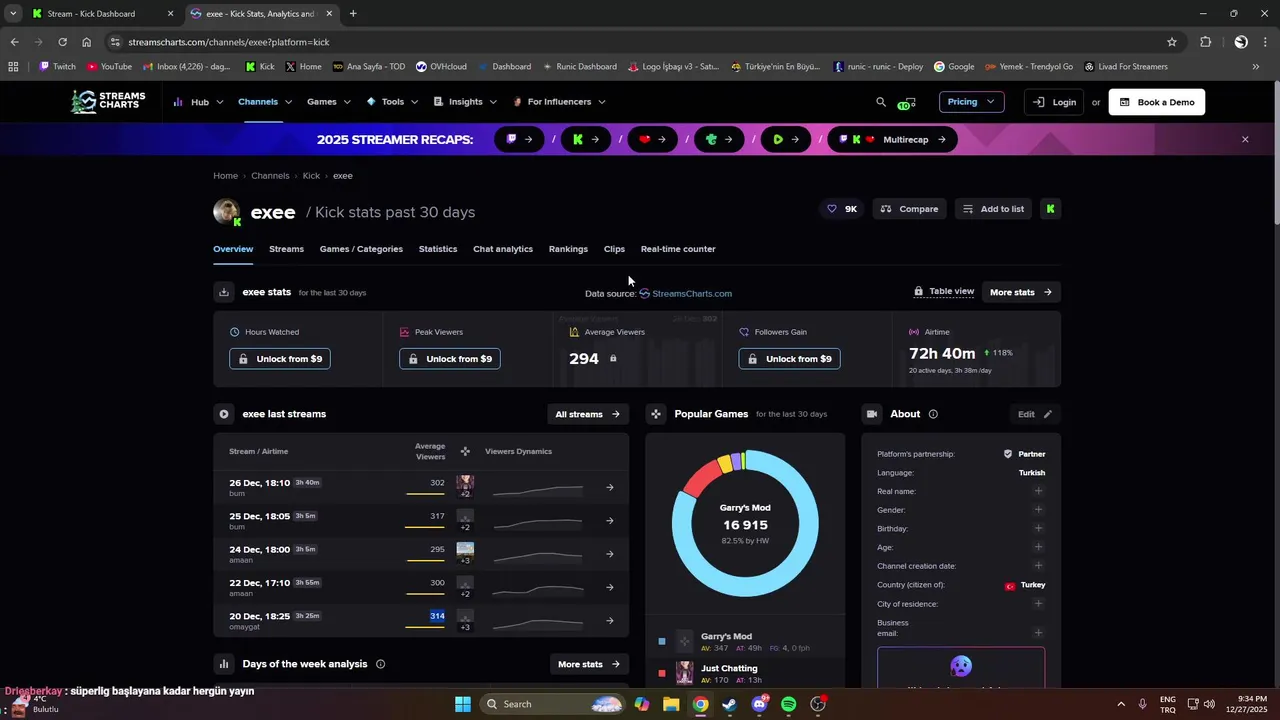Open the Chrome tab search dropdown arrow
1280x720 pixels.
(x=13, y=14)
